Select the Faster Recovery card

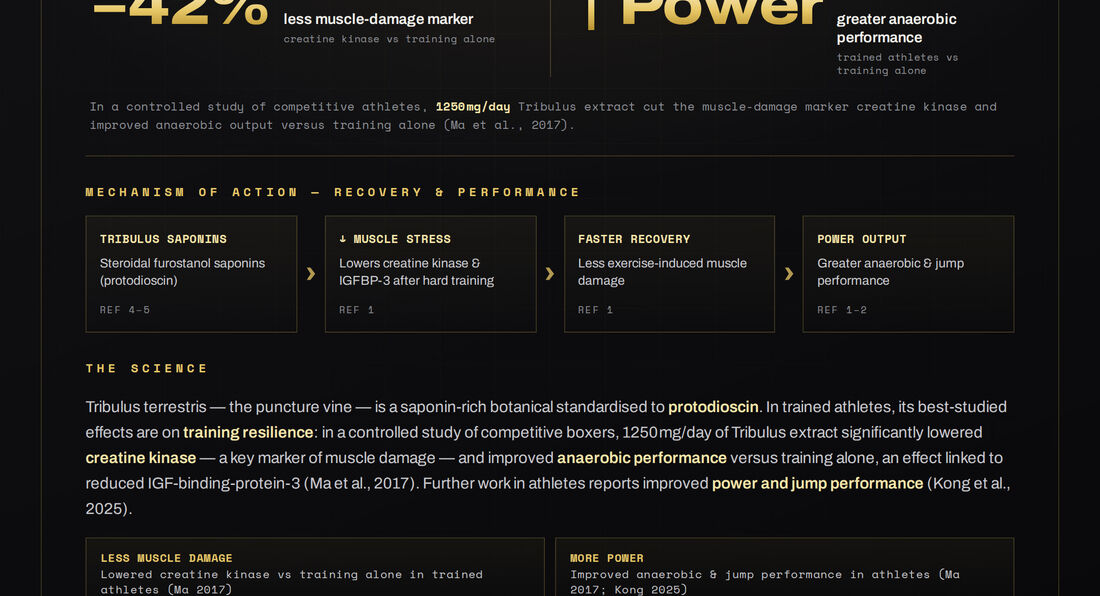tap(669, 273)
